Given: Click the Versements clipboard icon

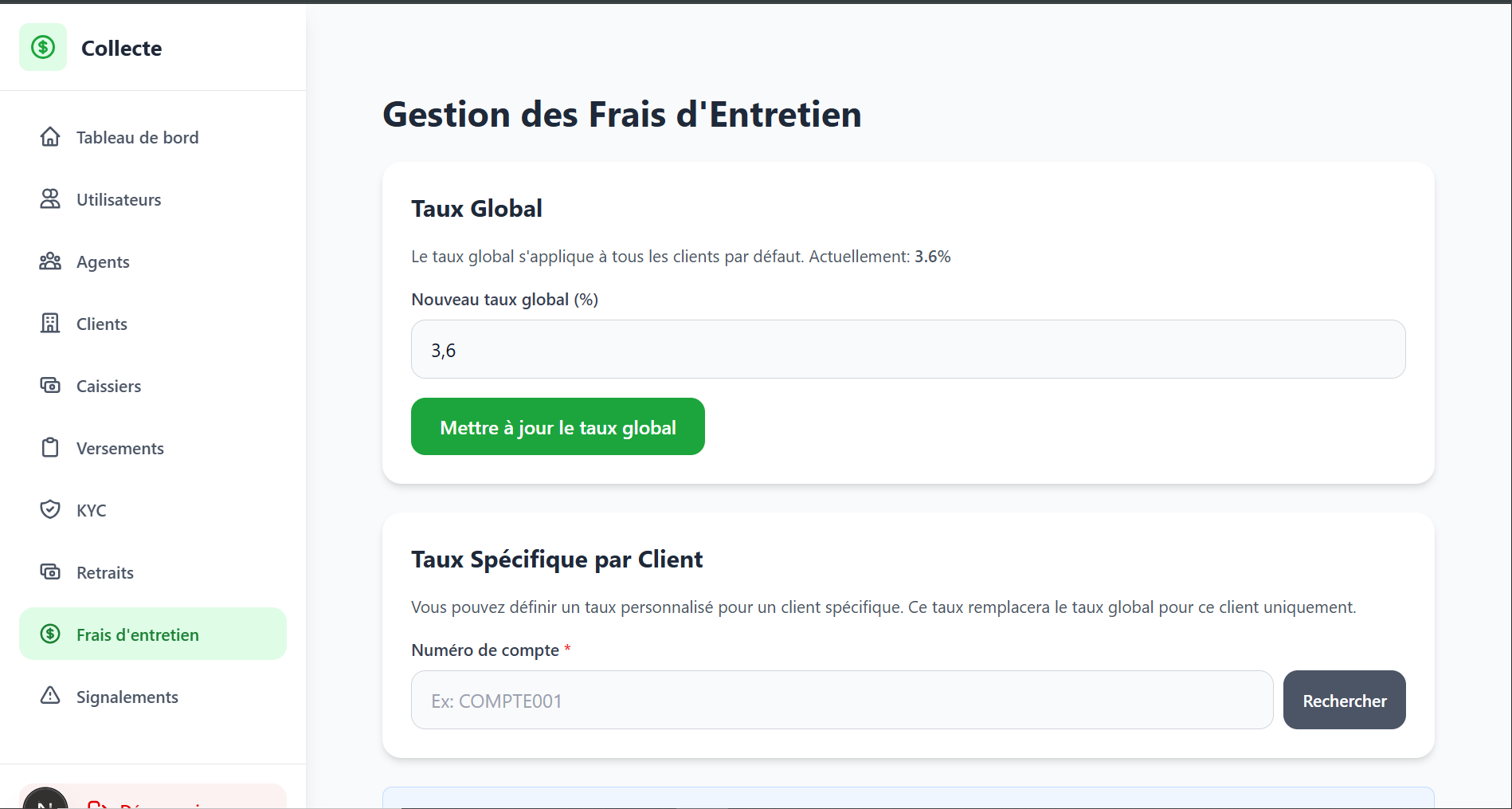Looking at the screenshot, I should 50,447.
